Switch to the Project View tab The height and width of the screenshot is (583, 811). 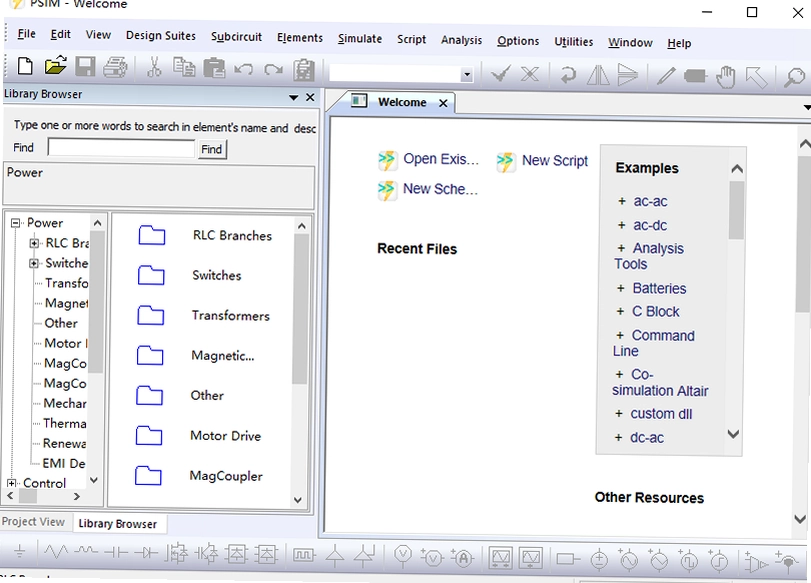[33, 521]
